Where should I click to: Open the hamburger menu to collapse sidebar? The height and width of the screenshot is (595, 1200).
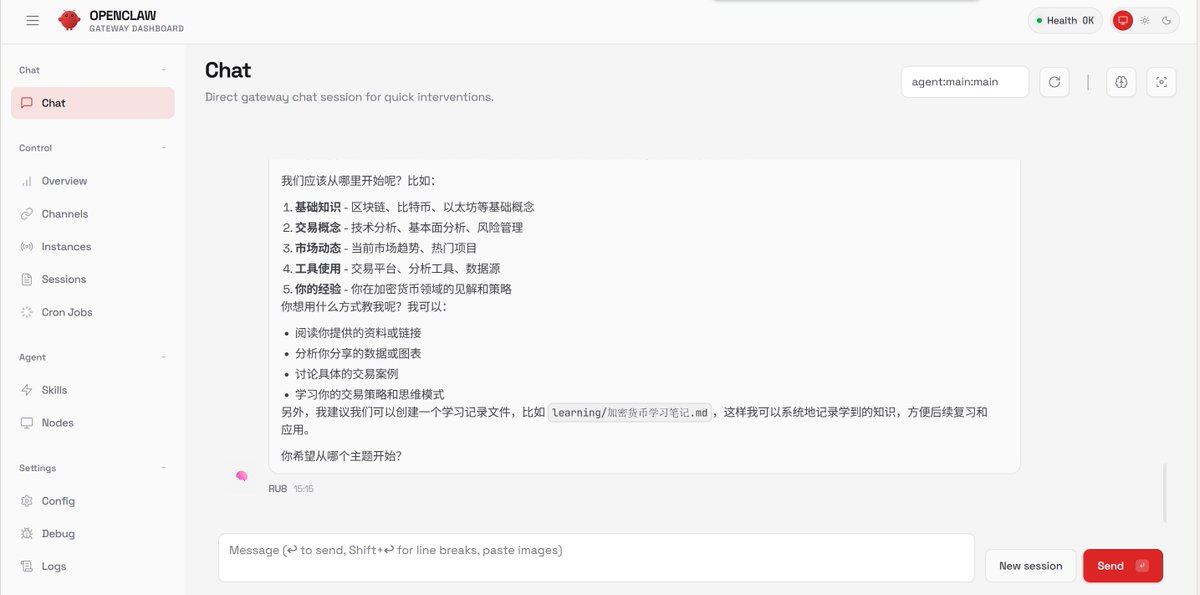33,20
